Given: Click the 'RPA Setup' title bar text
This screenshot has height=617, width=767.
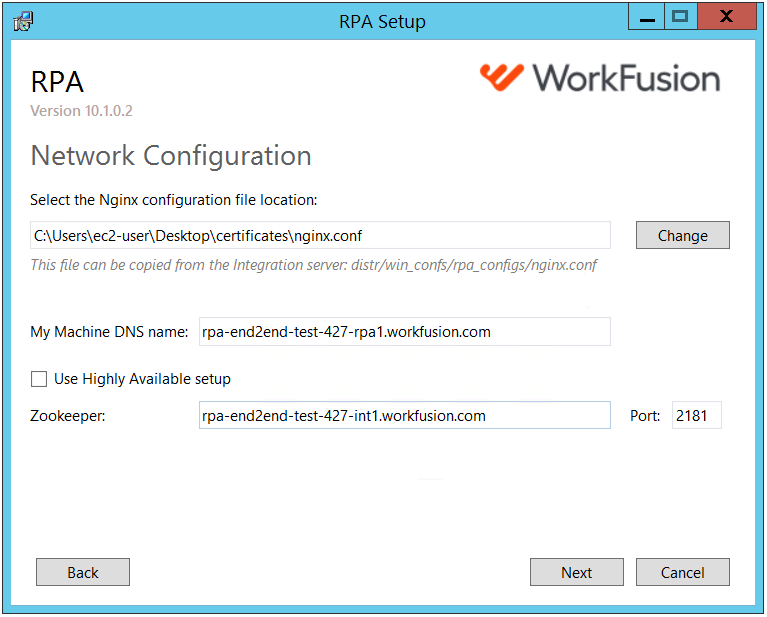Looking at the screenshot, I should pos(383,22).
